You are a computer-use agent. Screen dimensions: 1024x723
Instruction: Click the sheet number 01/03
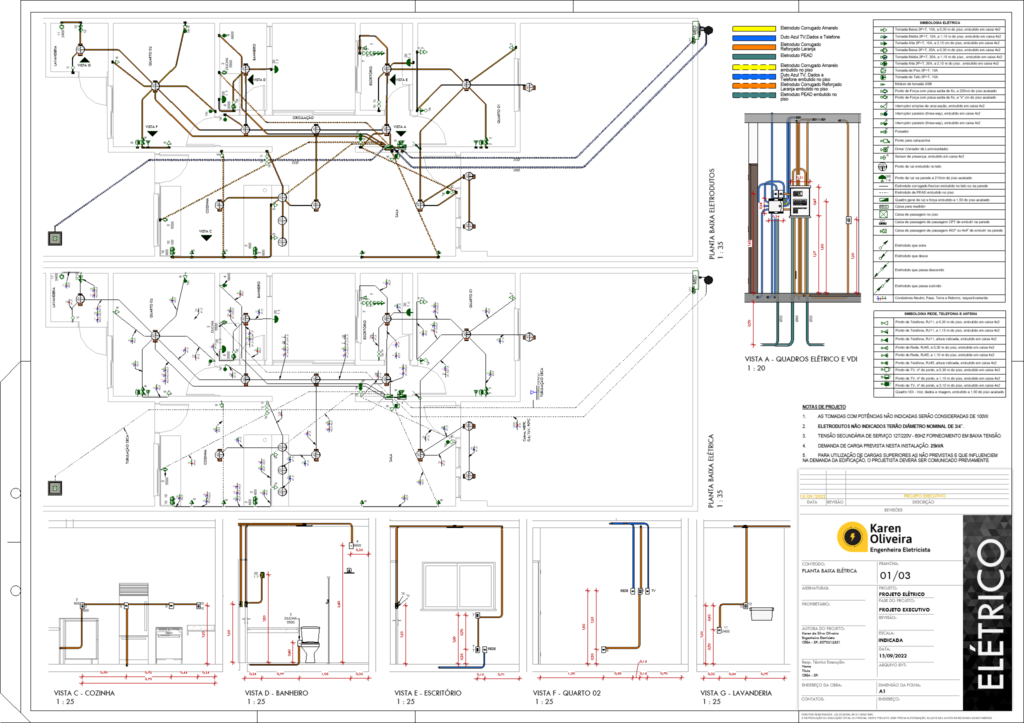click(897, 575)
